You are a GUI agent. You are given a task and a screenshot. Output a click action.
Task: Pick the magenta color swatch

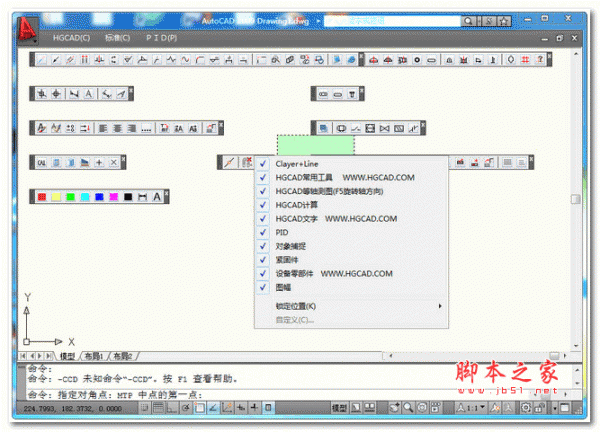pyautogui.click(x=114, y=197)
